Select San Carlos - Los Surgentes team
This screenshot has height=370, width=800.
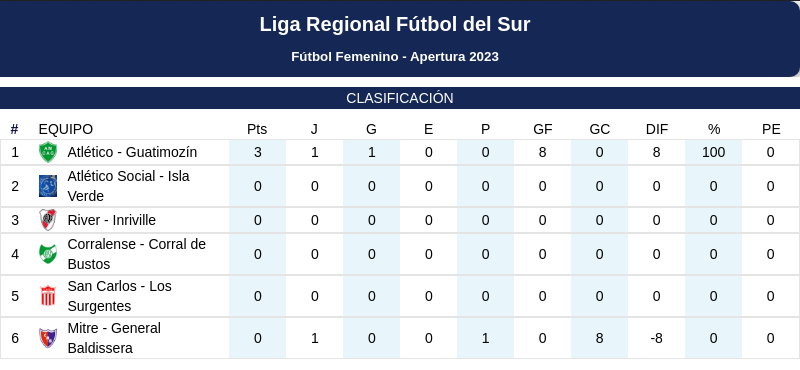(x=119, y=296)
